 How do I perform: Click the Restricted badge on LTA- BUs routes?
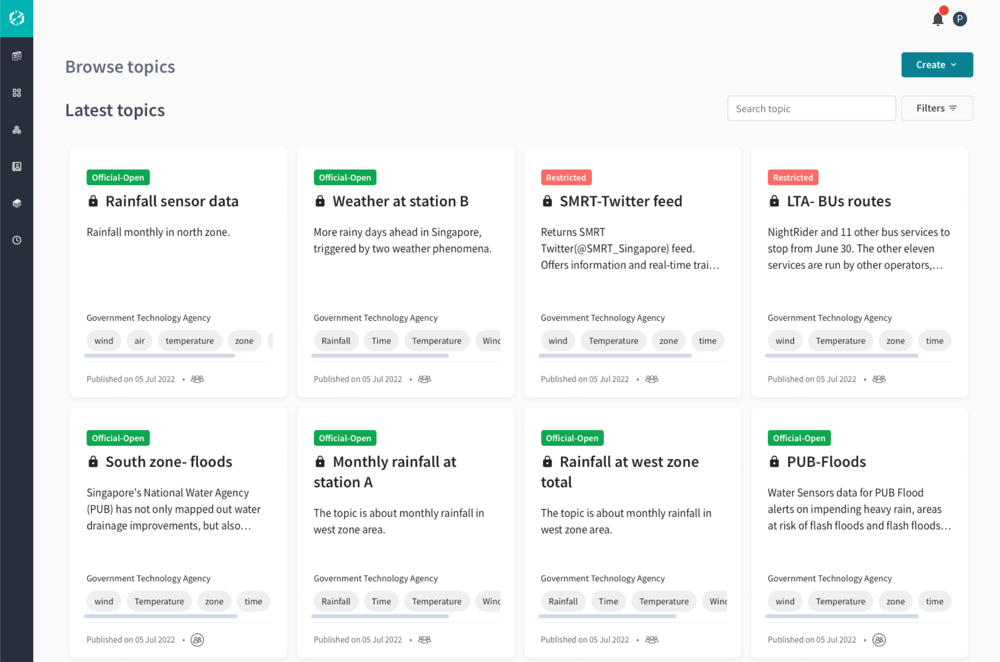click(792, 177)
